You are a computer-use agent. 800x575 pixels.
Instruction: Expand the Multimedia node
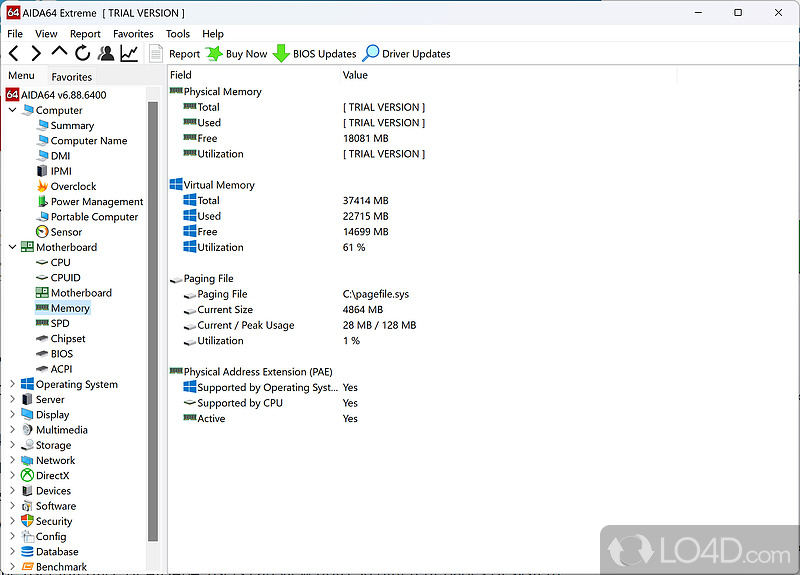(13, 430)
